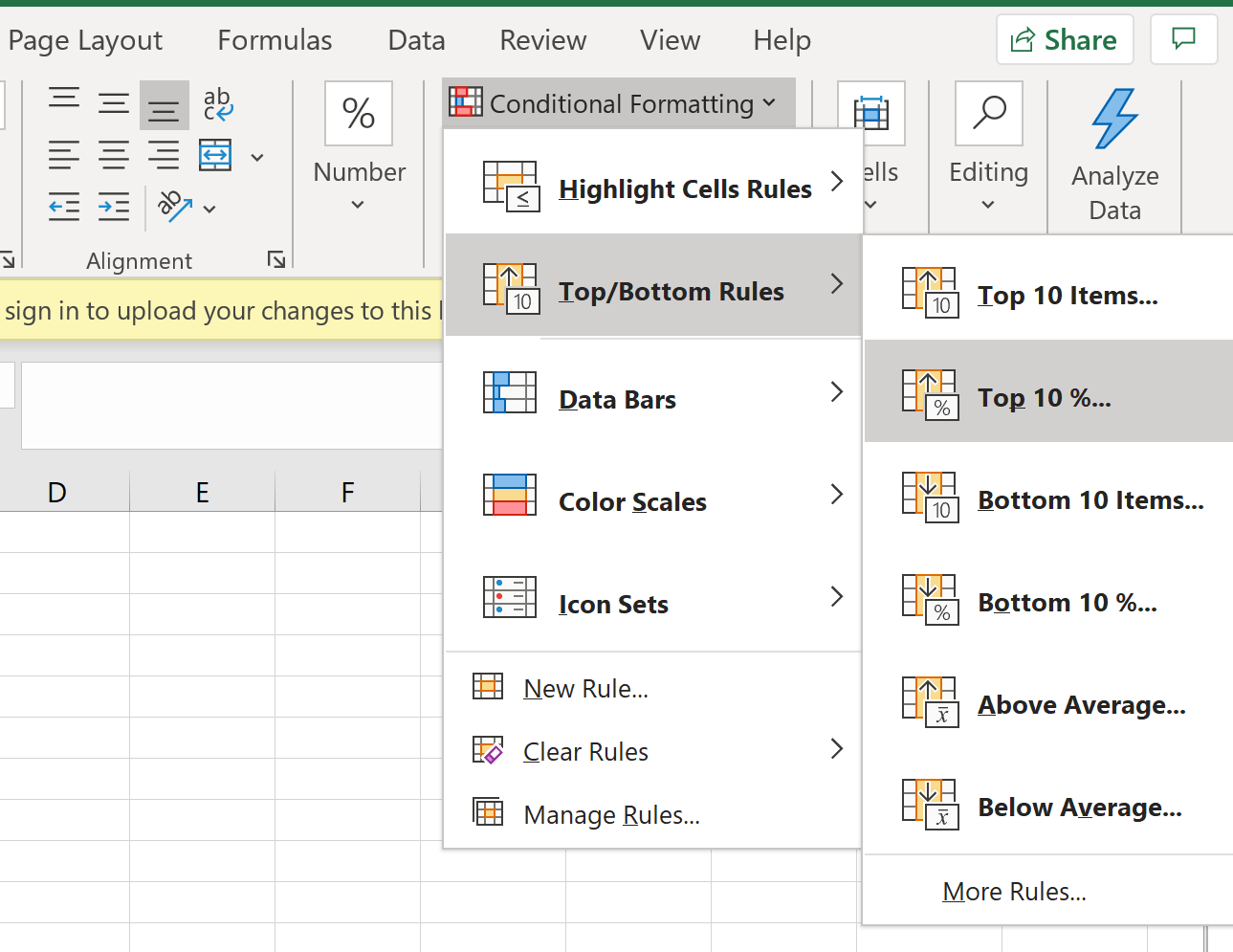Screen dimensions: 1233x952
Task: Toggle Middle Align
Action: pos(114,105)
